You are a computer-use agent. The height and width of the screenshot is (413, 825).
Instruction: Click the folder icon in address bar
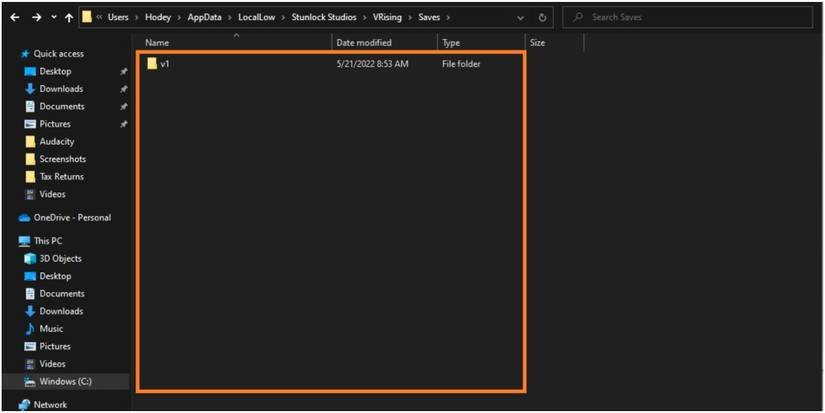pyautogui.click(x=87, y=17)
